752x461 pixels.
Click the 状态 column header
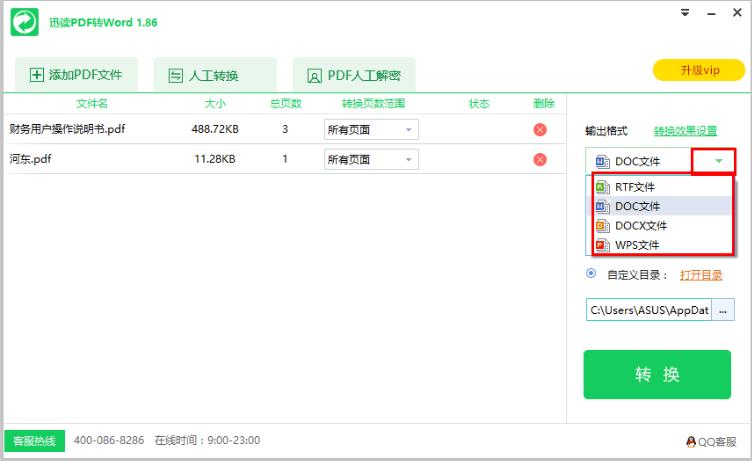coord(479,104)
